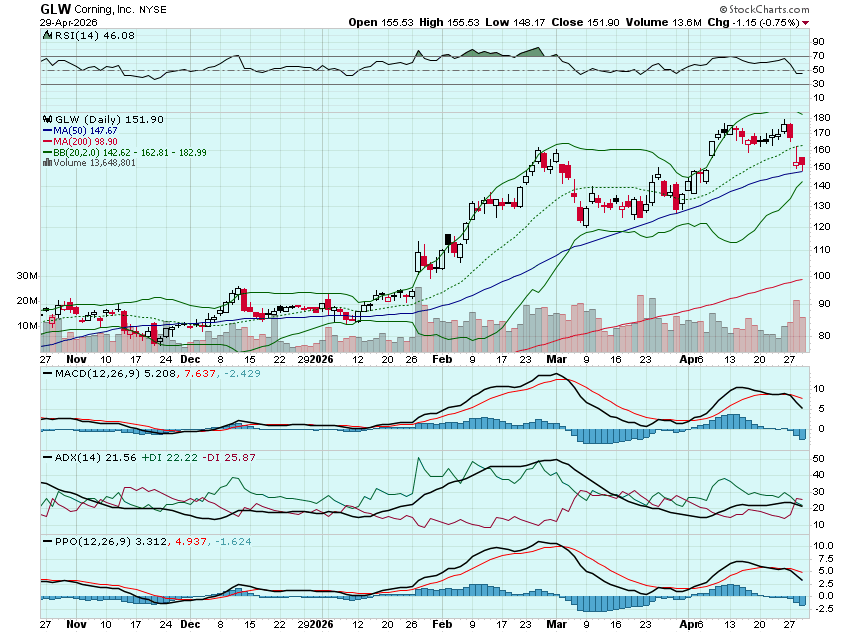Click the 29-Apr-2026 date label

(66, 21)
